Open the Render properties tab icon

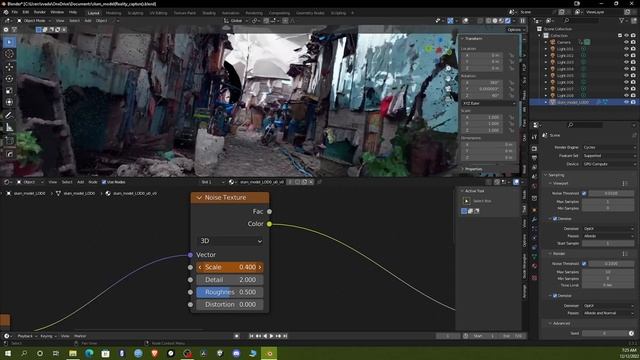point(534,149)
